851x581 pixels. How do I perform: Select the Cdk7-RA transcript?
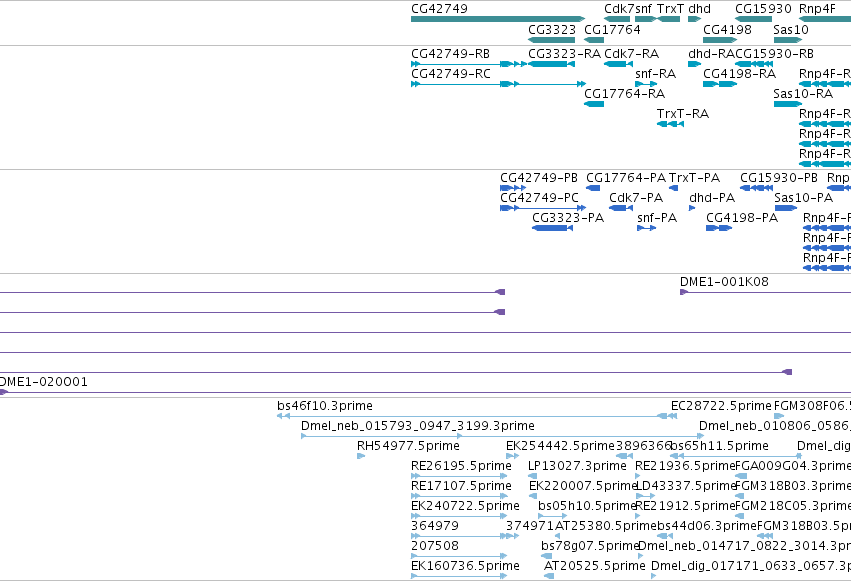pos(619,64)
